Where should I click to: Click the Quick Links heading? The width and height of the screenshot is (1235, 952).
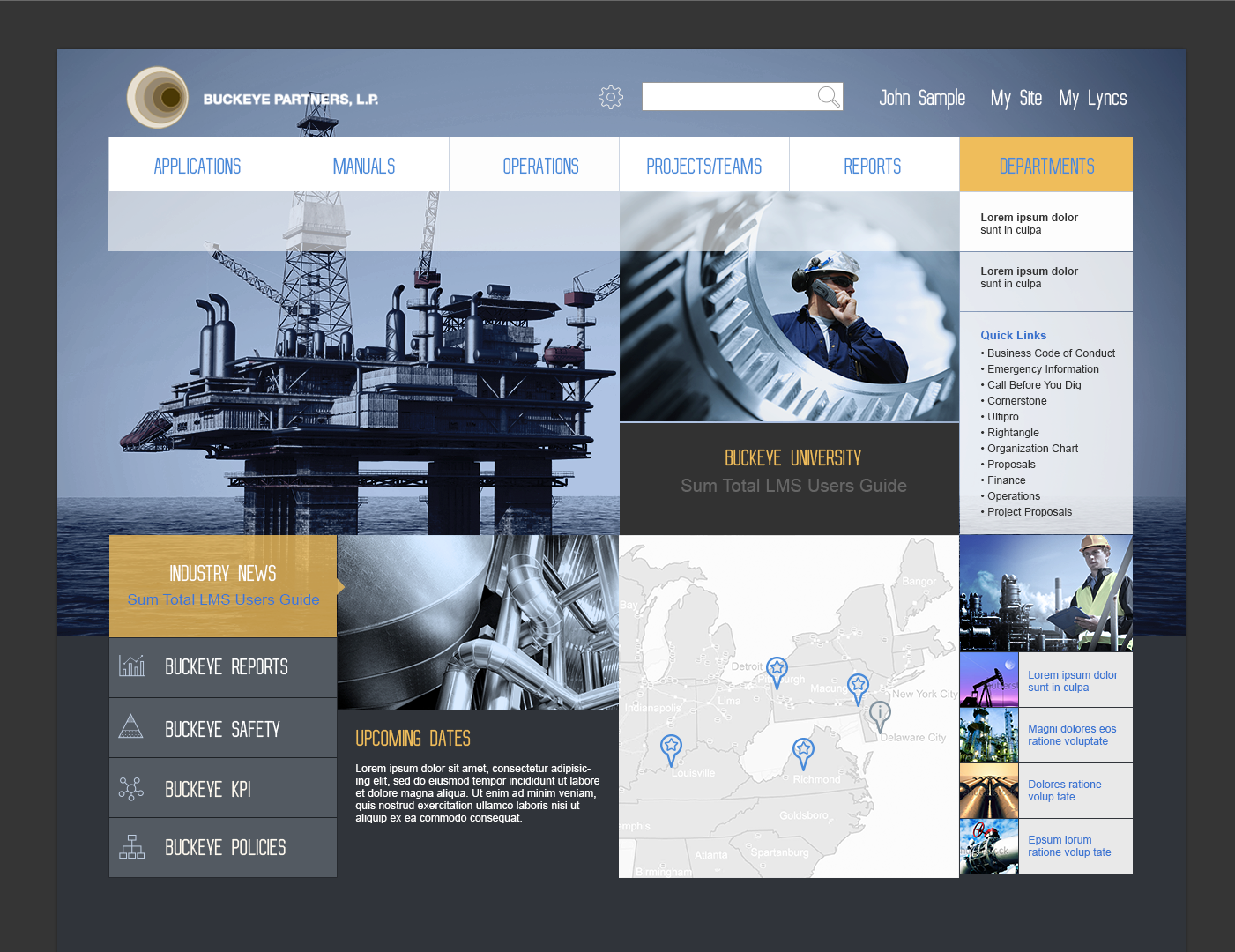[1014, 335]
